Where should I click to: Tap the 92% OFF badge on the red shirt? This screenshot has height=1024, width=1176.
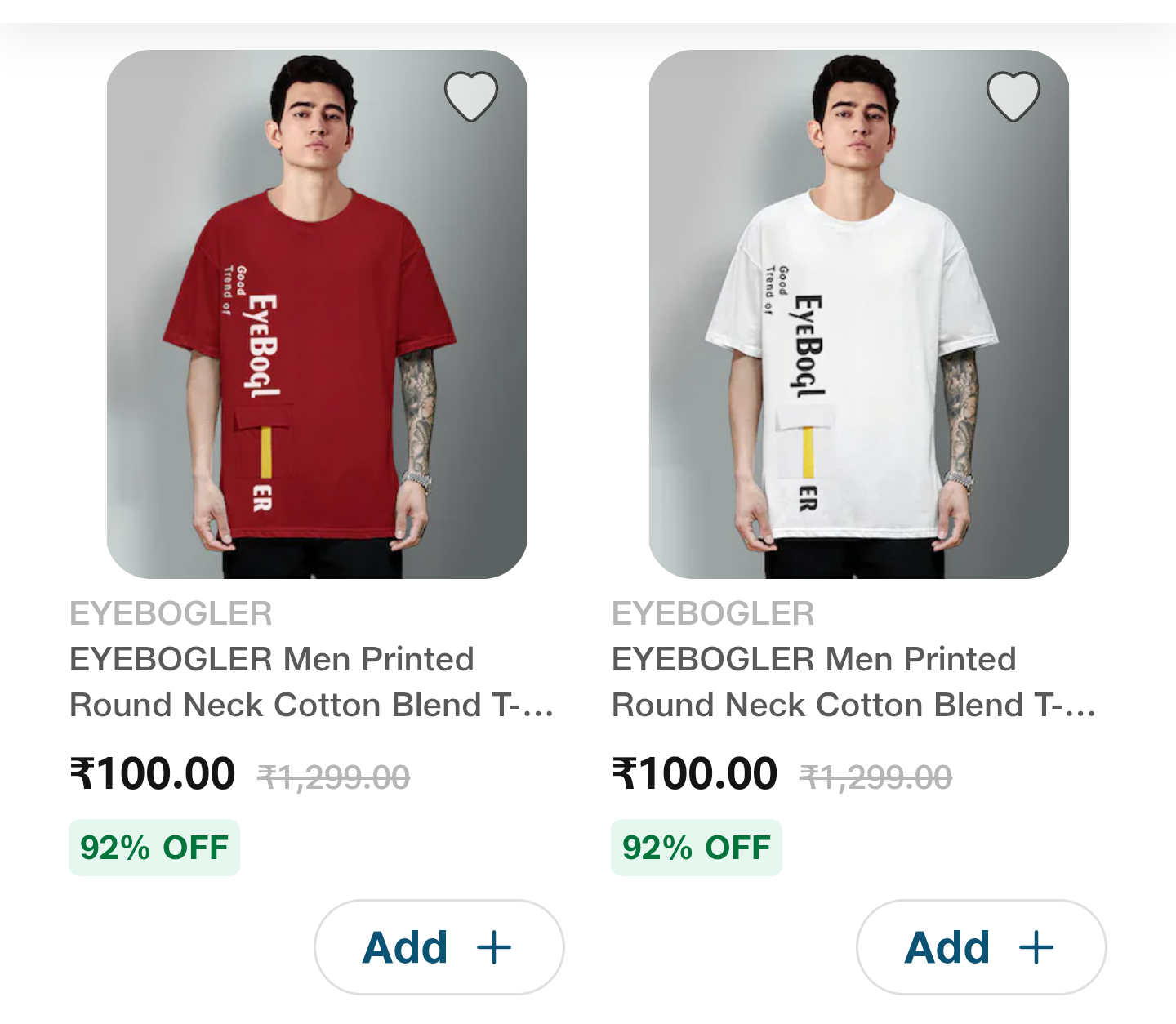(x=154, y=848)
